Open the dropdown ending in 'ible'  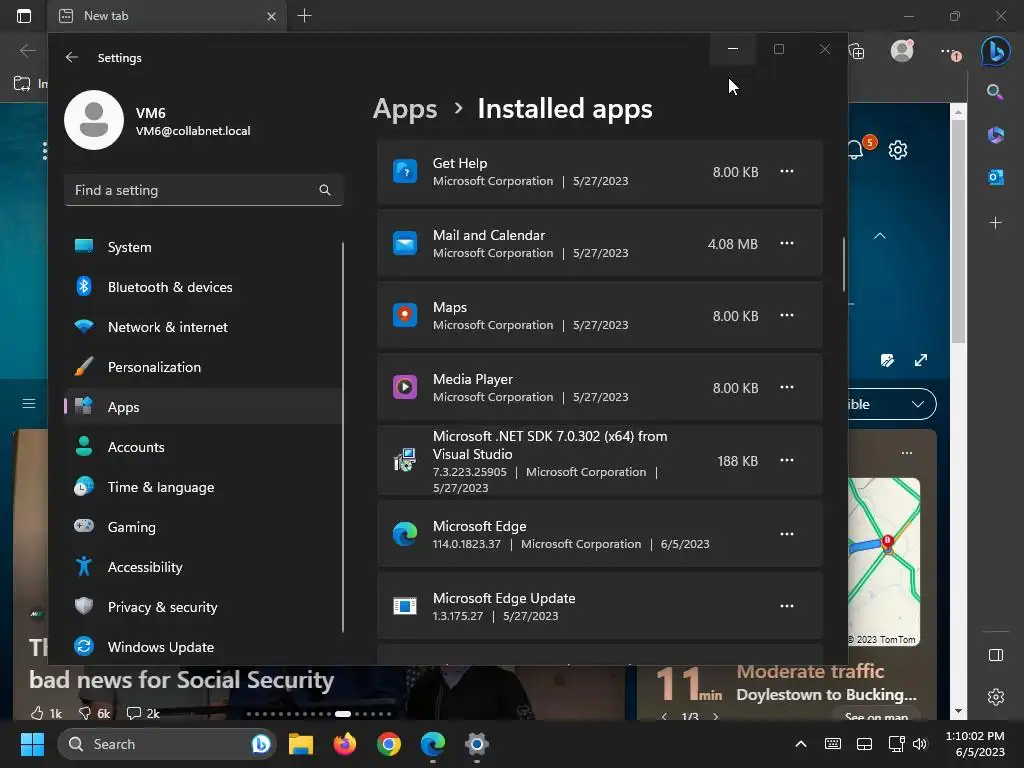[x=892, y=404]
